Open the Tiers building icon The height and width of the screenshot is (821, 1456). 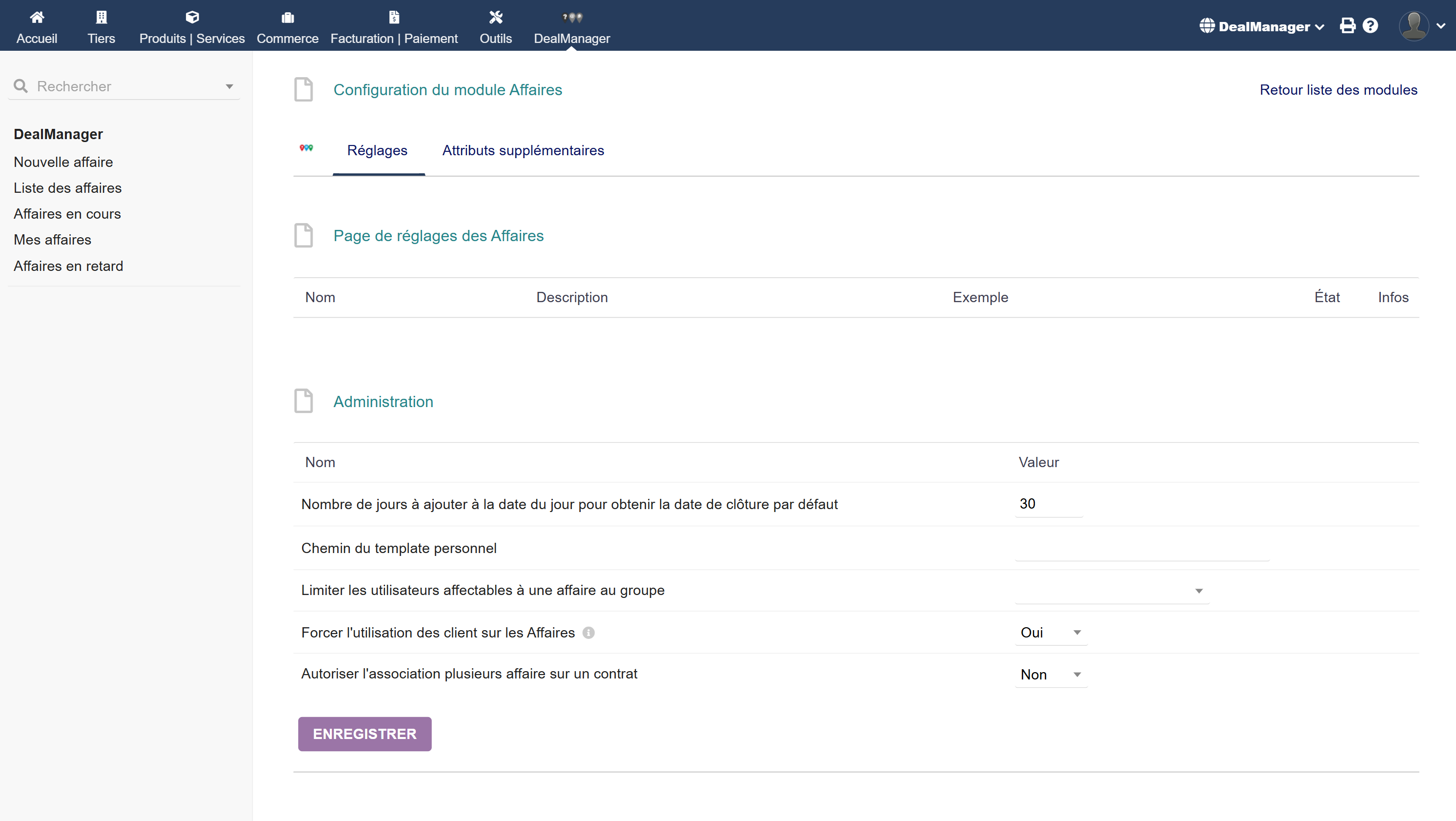pyautogui.click(x=101, y=17)
